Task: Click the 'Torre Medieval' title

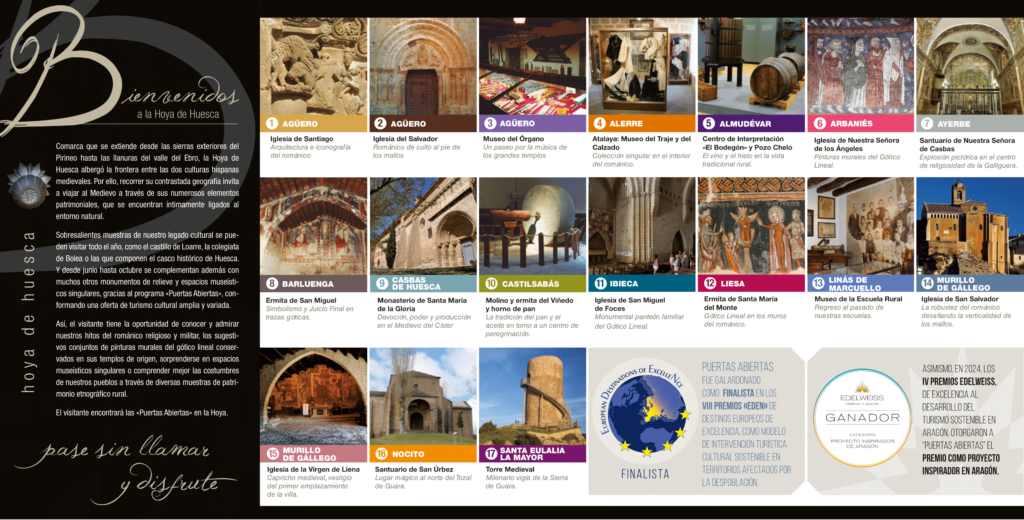Action: tap(509, 470)
